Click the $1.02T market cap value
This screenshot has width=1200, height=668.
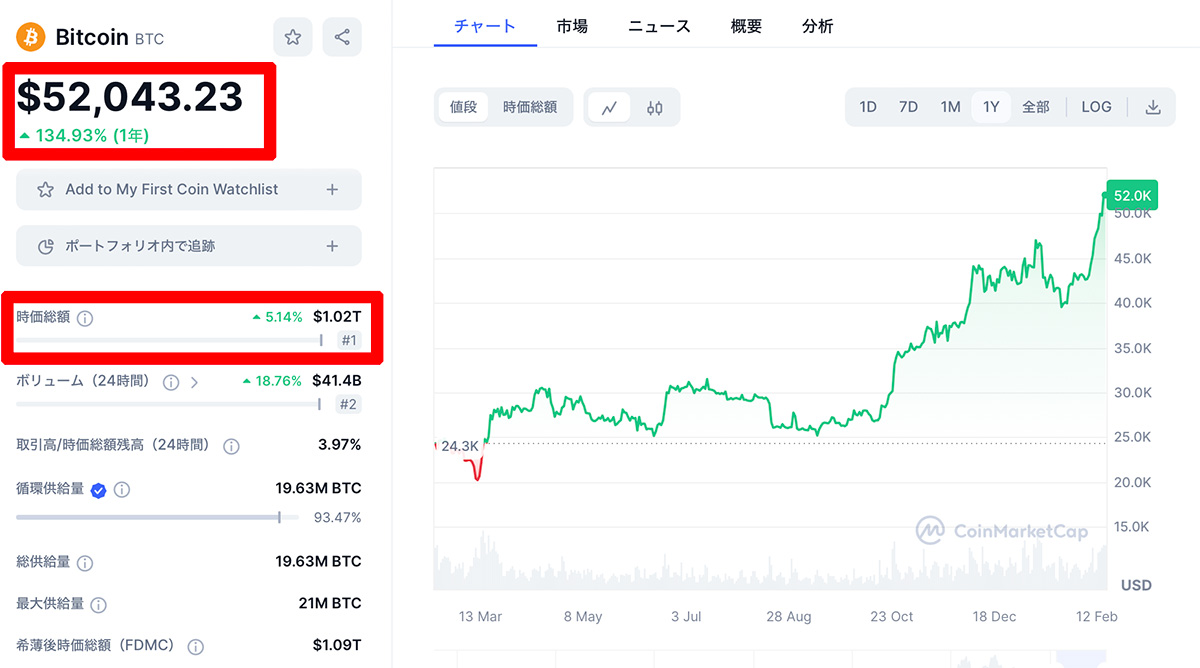(337, 317)
